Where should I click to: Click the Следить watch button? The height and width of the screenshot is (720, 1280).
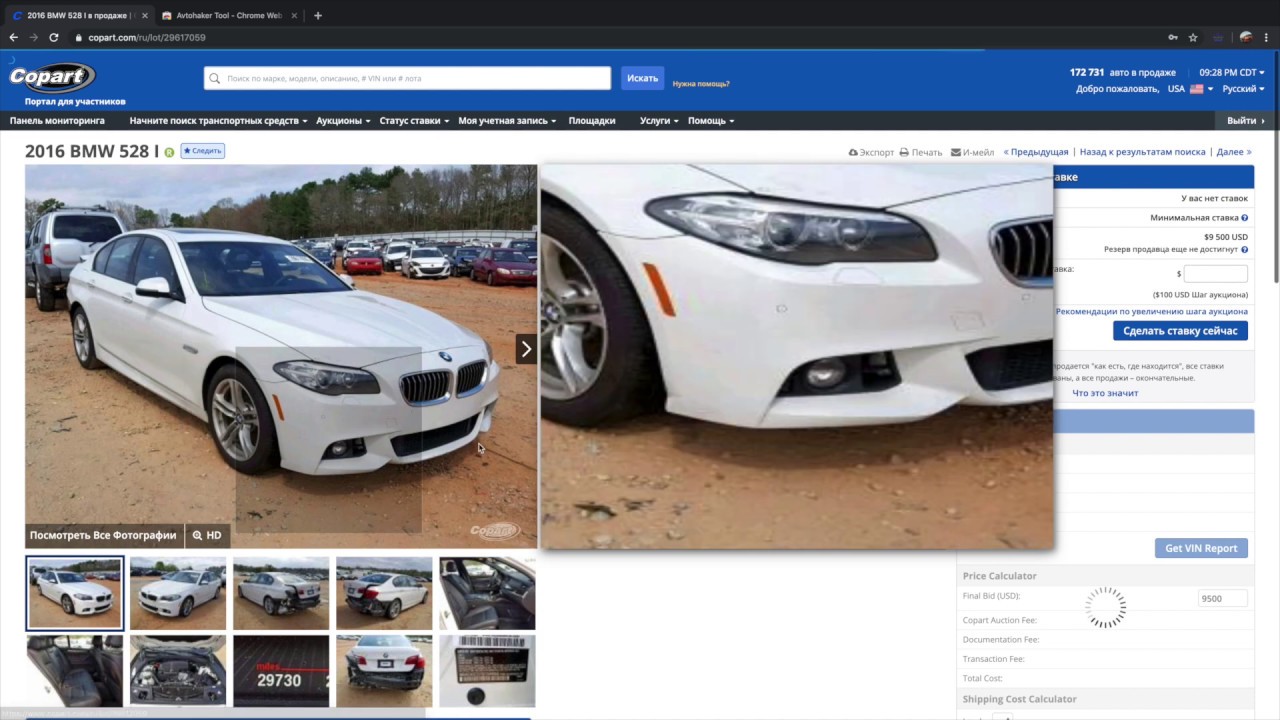point(202,151)
